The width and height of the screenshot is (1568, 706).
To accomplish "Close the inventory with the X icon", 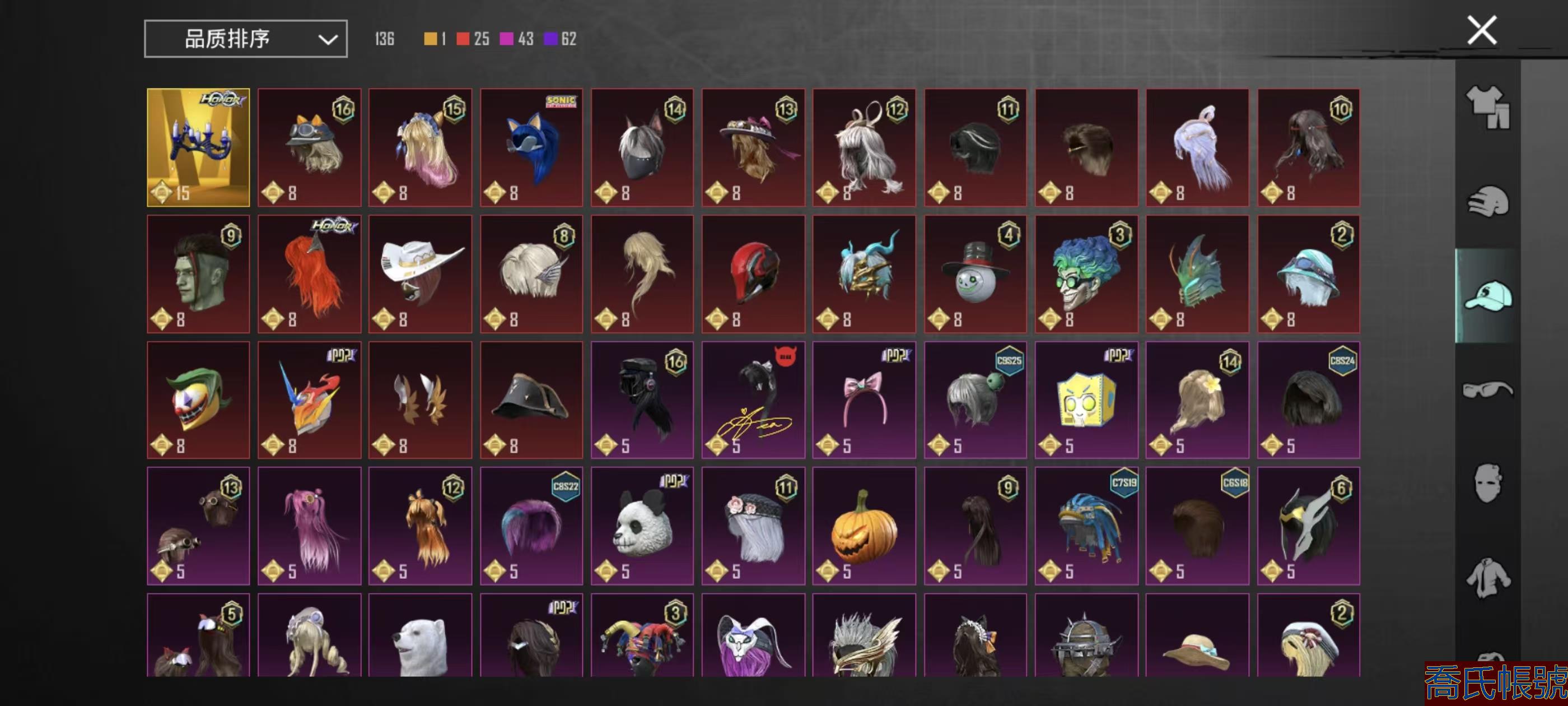I will pos(1482,30).
